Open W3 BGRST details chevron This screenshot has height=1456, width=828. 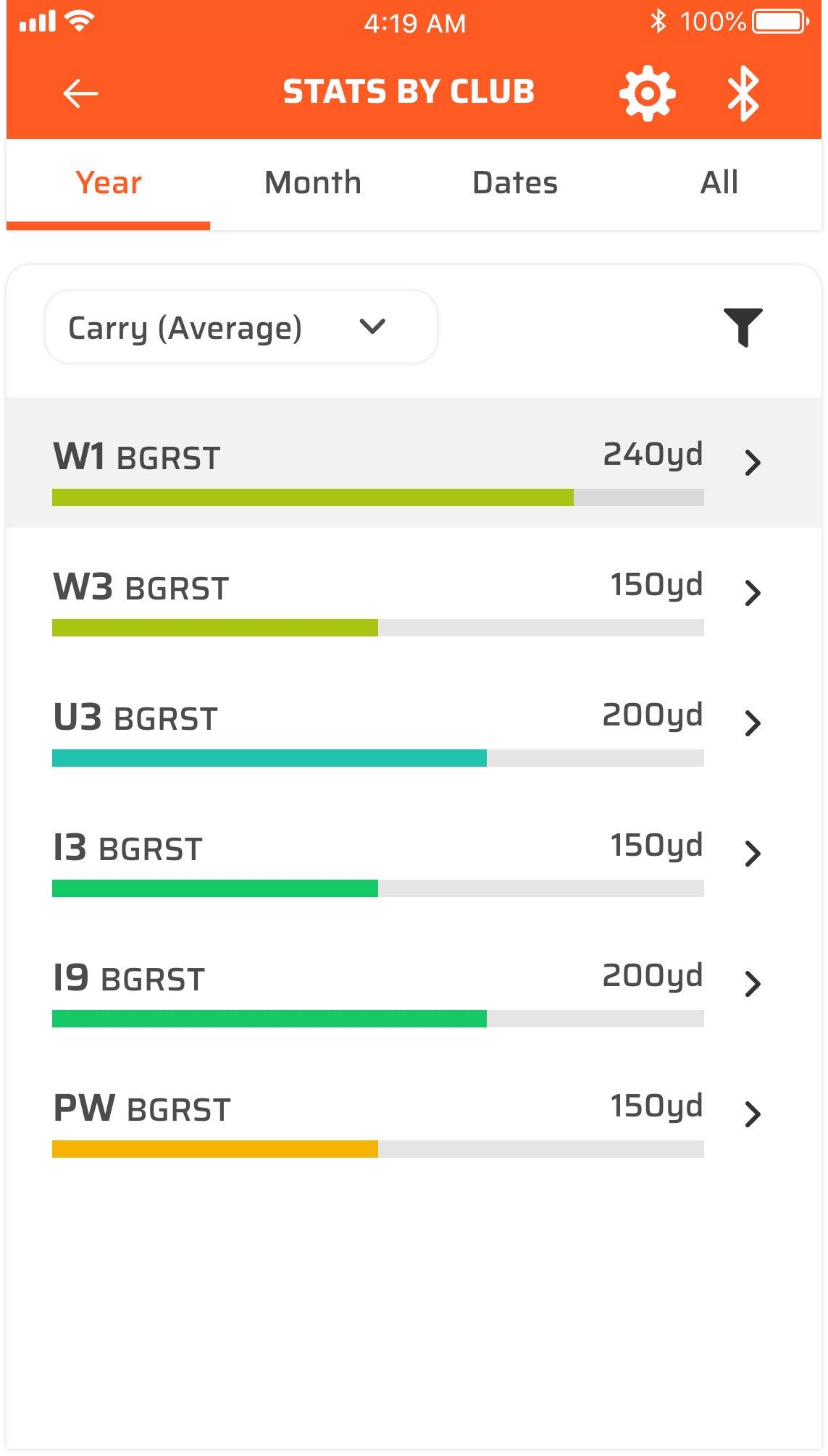point(753,592)
